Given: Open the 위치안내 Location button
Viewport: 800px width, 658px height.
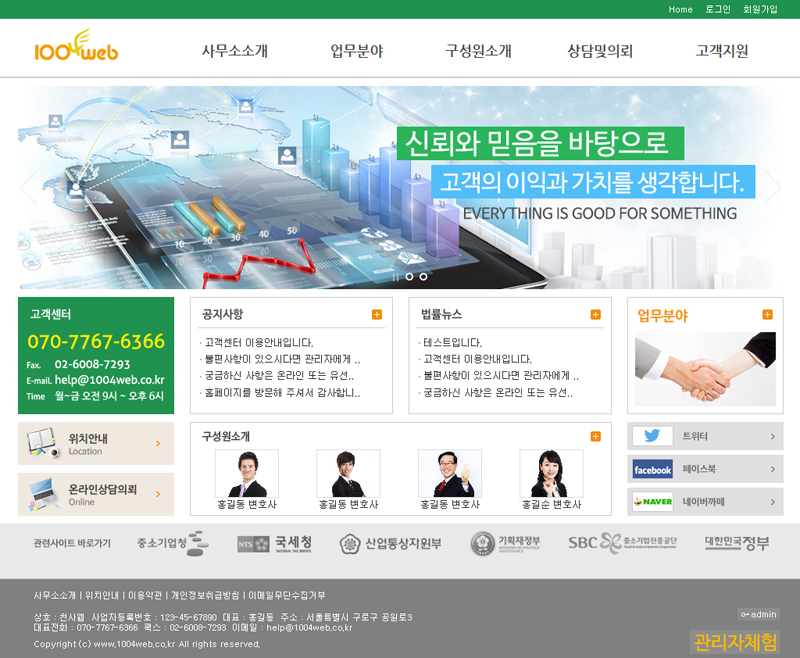Looking at the screenshot, I should pos(96,443).
